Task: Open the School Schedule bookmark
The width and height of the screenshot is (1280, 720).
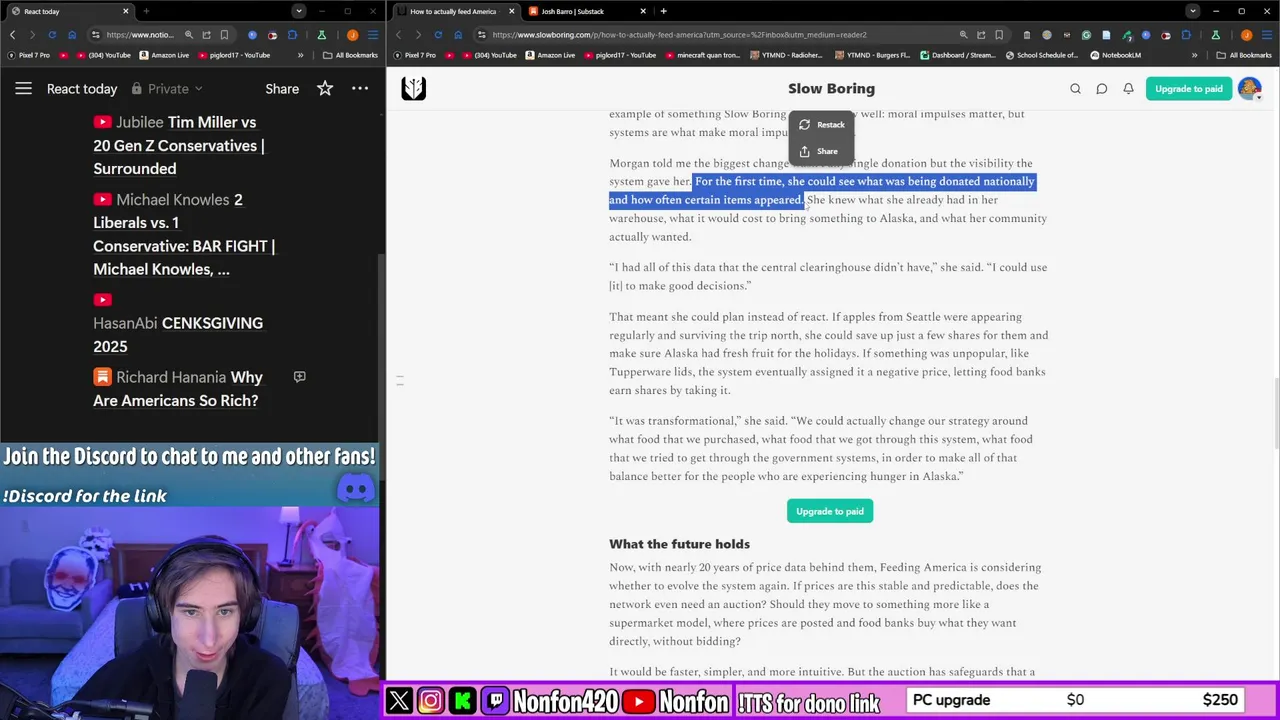Action: coord(1042,55)
